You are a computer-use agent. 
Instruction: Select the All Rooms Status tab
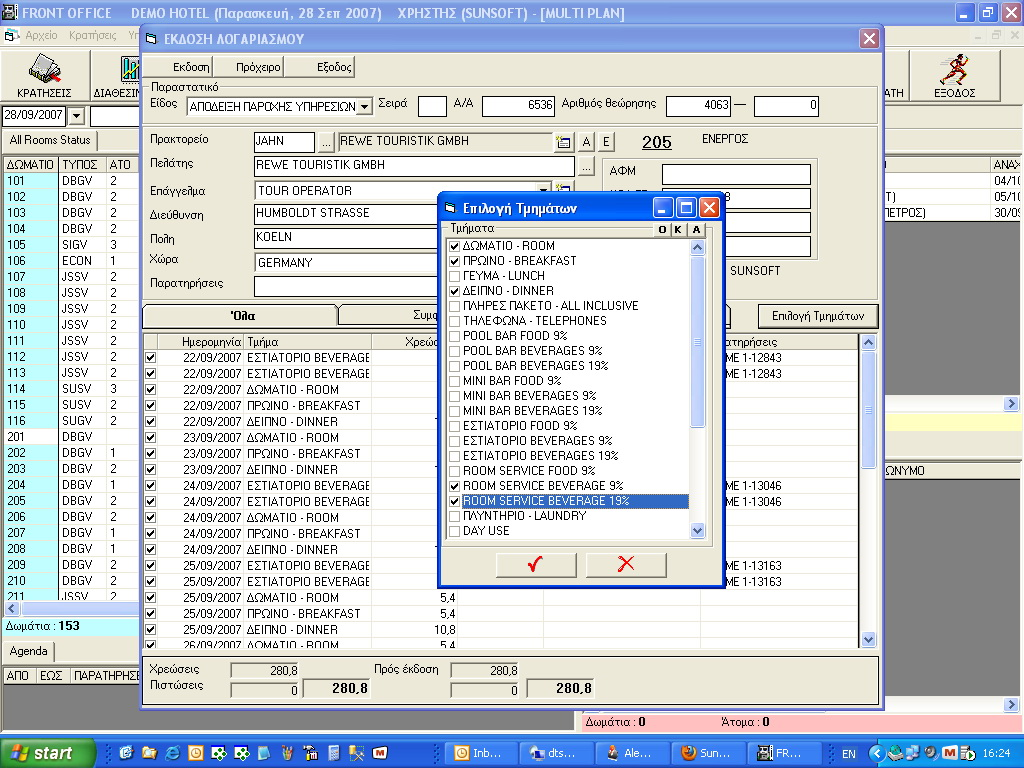pos(50,140)
